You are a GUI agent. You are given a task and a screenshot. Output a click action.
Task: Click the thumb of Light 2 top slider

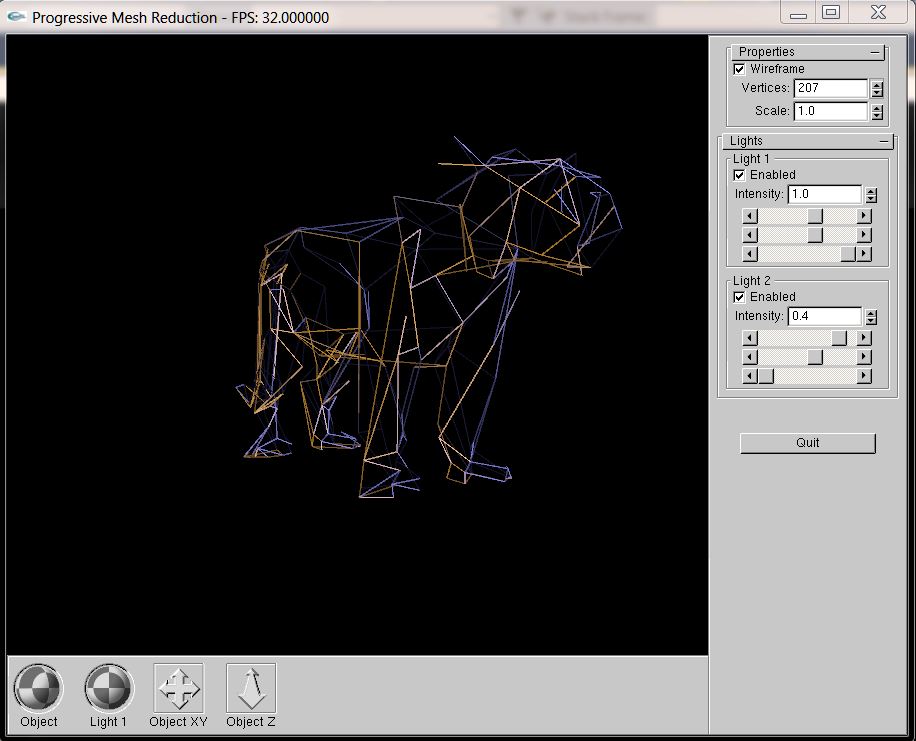(839, 338)
